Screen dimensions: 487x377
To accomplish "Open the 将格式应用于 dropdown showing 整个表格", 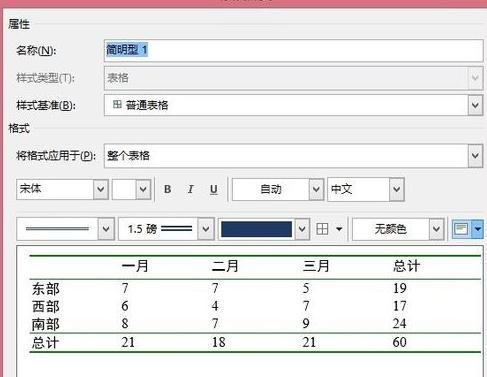I will pos(293,155).
